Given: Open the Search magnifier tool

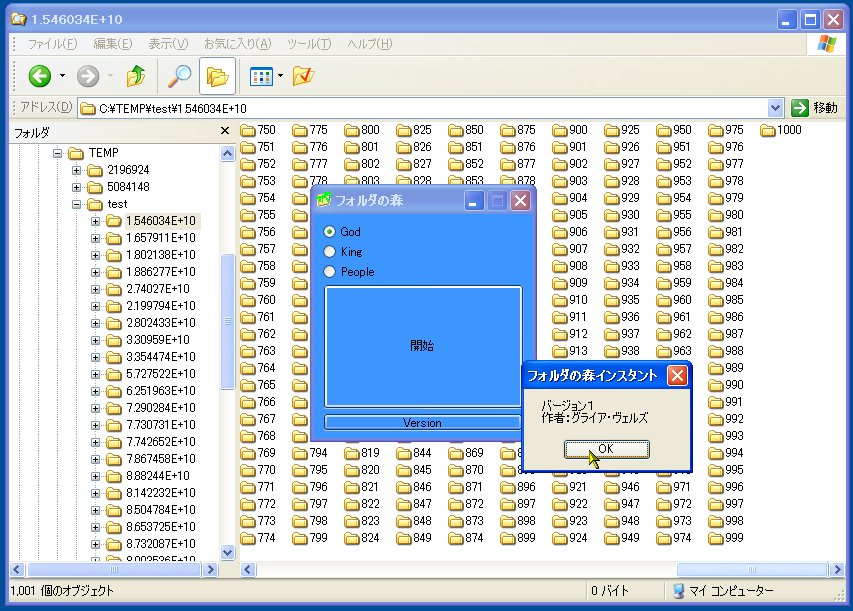Looking at the screenshot, I should point(179,76).
